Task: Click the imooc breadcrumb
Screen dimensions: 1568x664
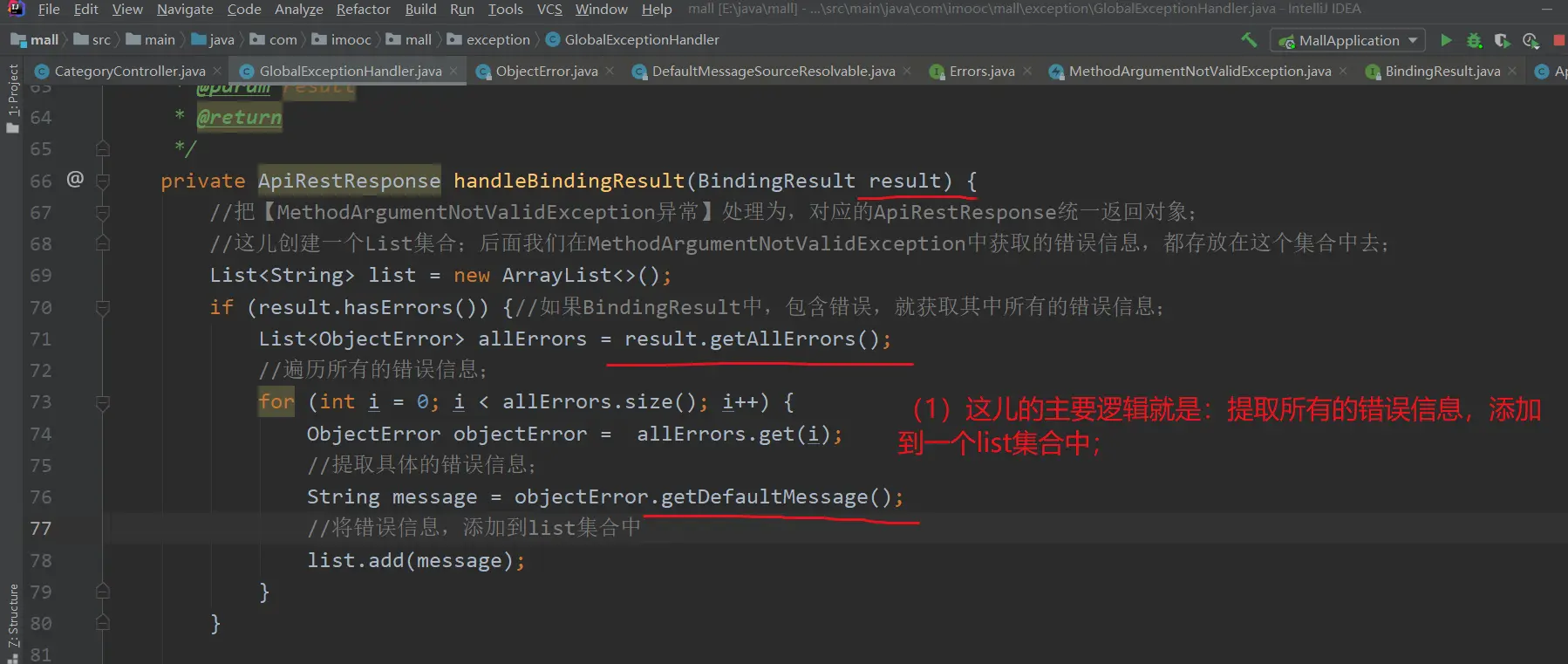Action: (x=341, y=40)
